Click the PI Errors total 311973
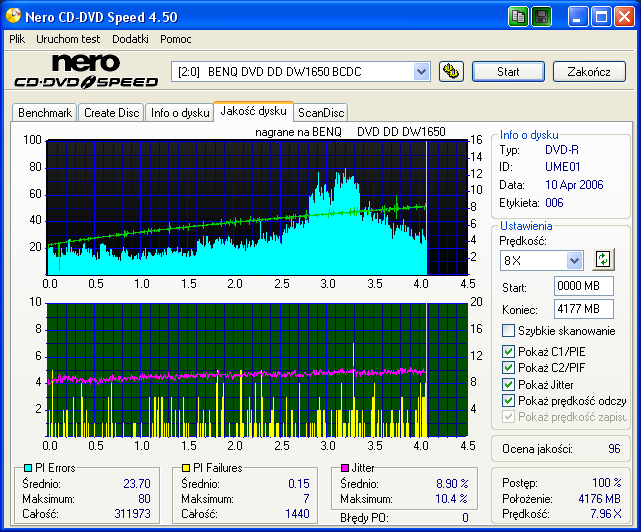 (132, 514)
